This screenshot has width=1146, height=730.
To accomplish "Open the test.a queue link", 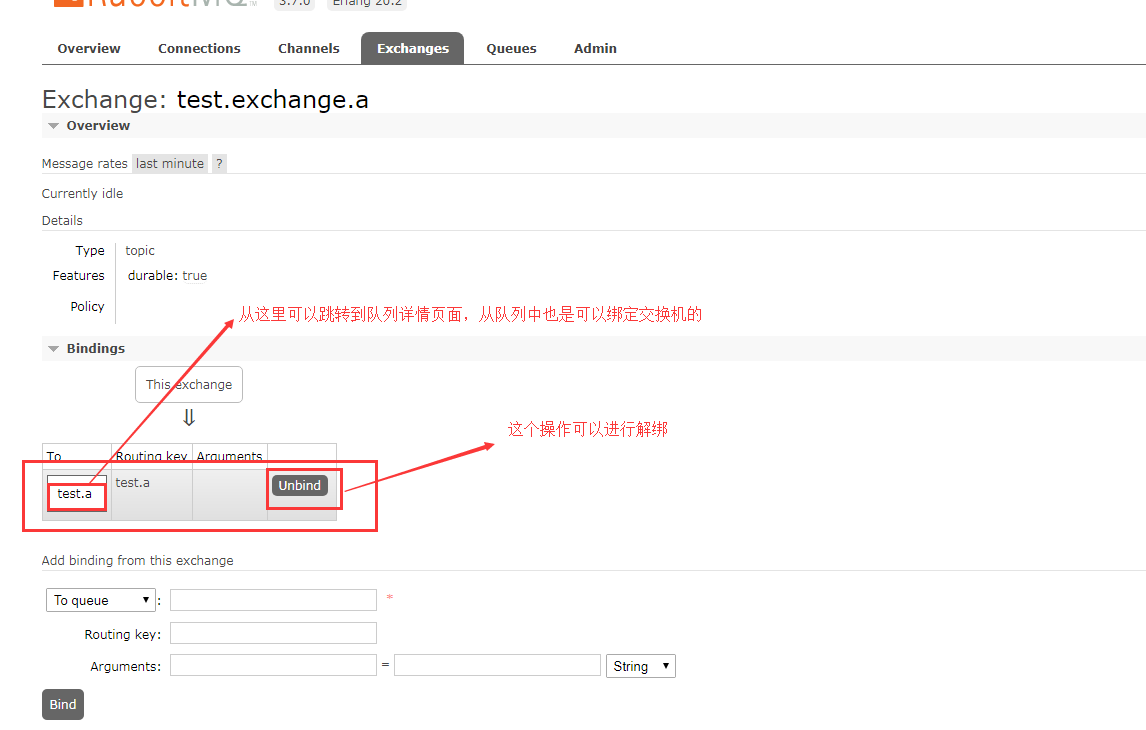I will (75, 494).
